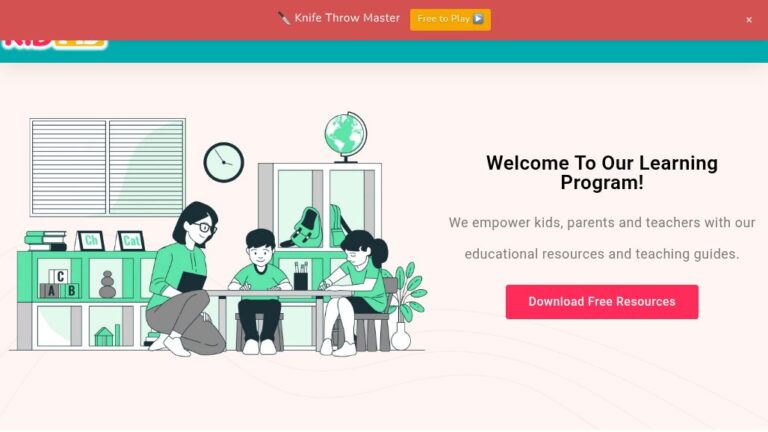The width and height of the screenshot is (768, 432).
Task: Click the framed "Ch" picture
Action: 91,240
